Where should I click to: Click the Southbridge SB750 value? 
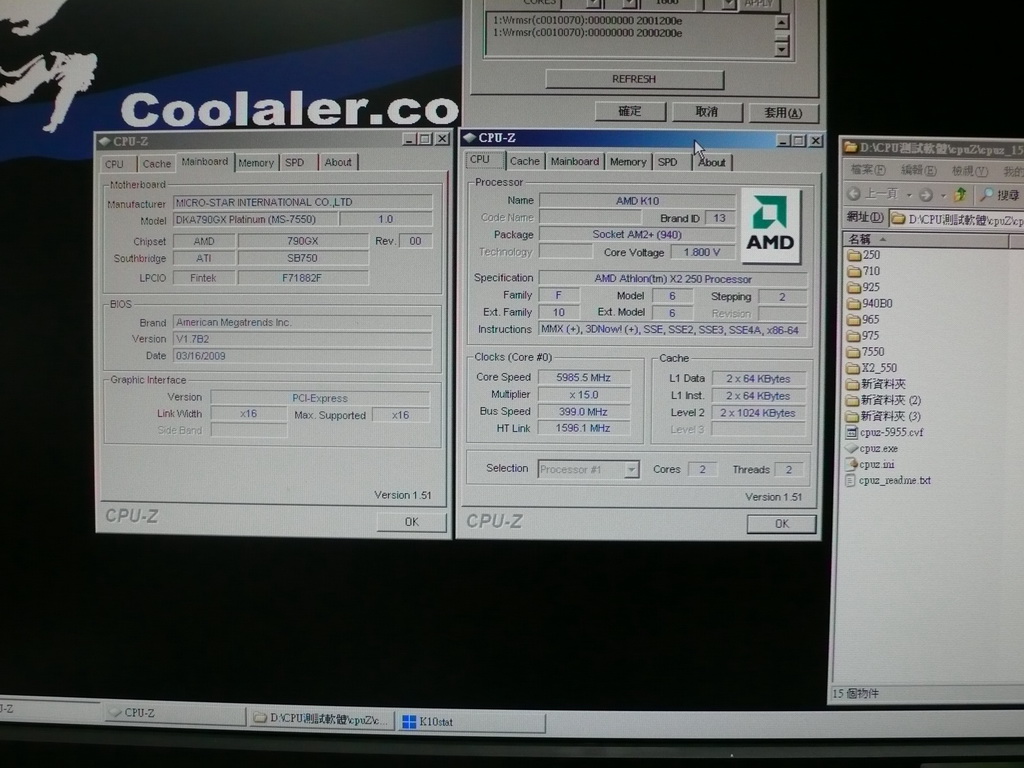coord(302,258)
